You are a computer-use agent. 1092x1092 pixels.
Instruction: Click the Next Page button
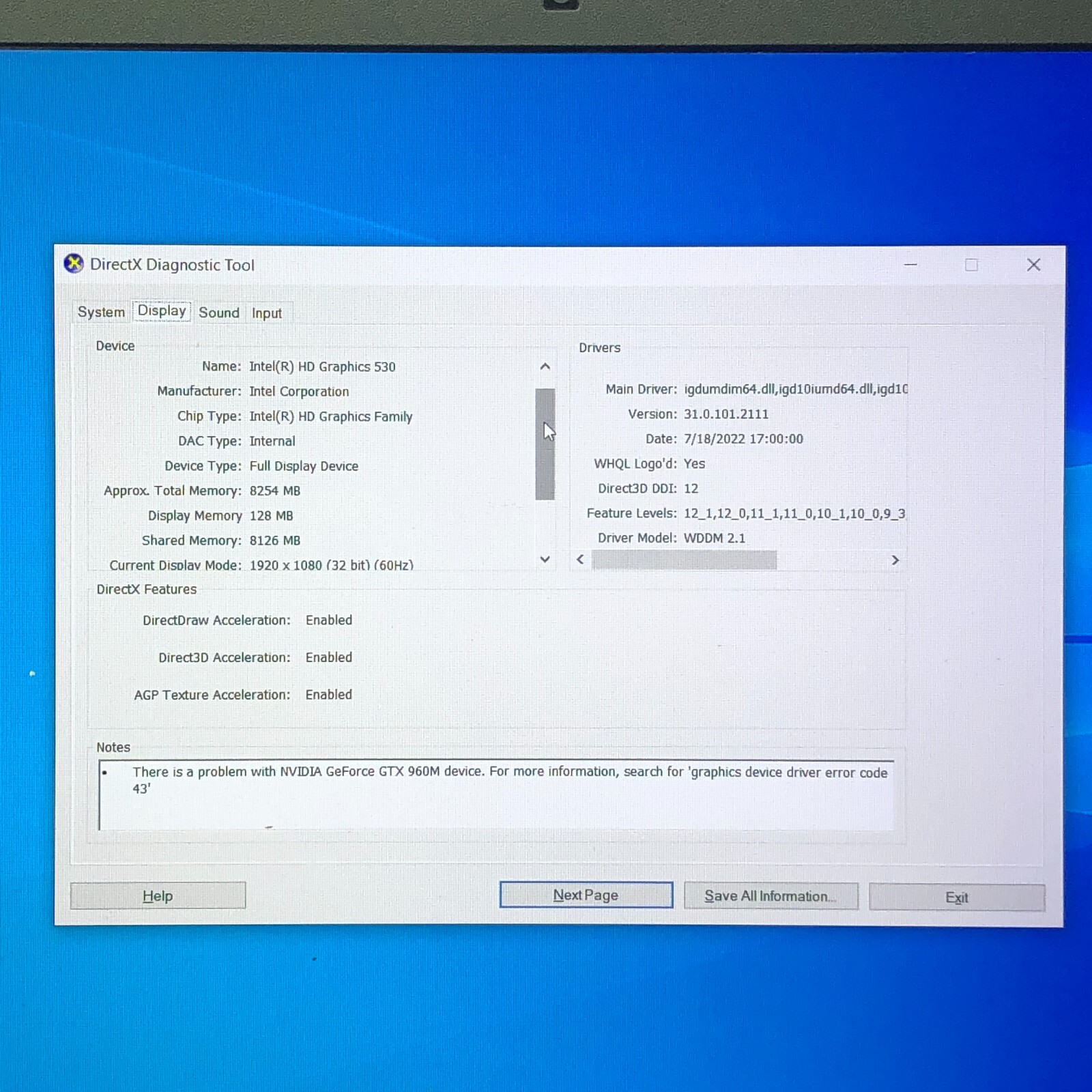pyautogui.click(x=586, y=895)
